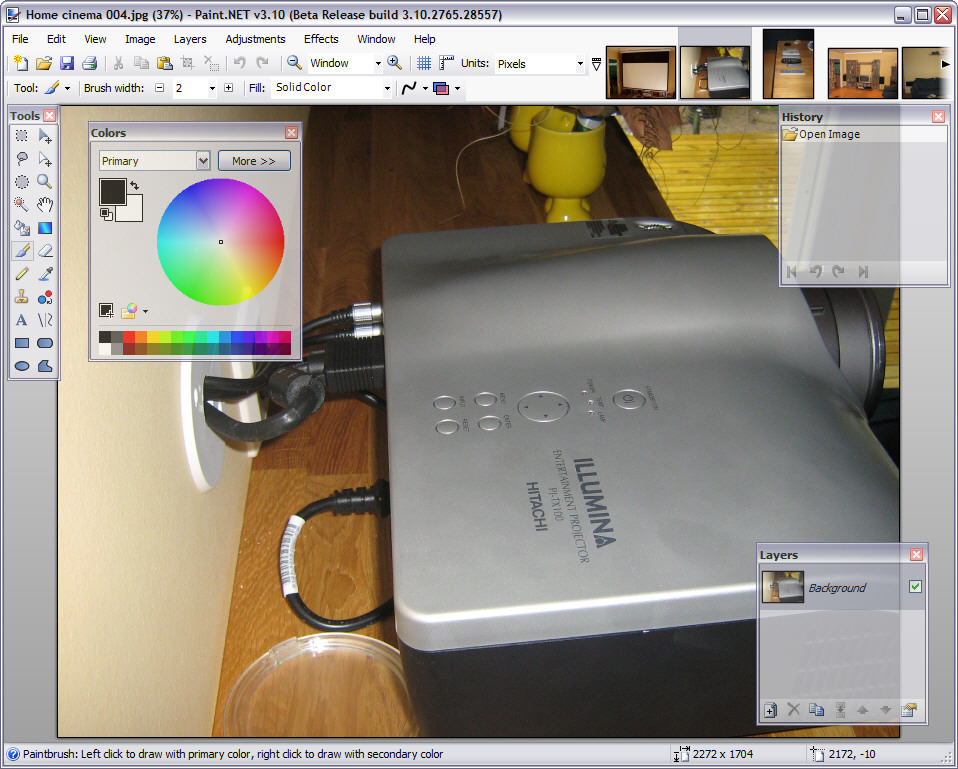Viewport: 958px width, 769px height.
Task: Select the Eraser tool
Action: pos(45,250)
